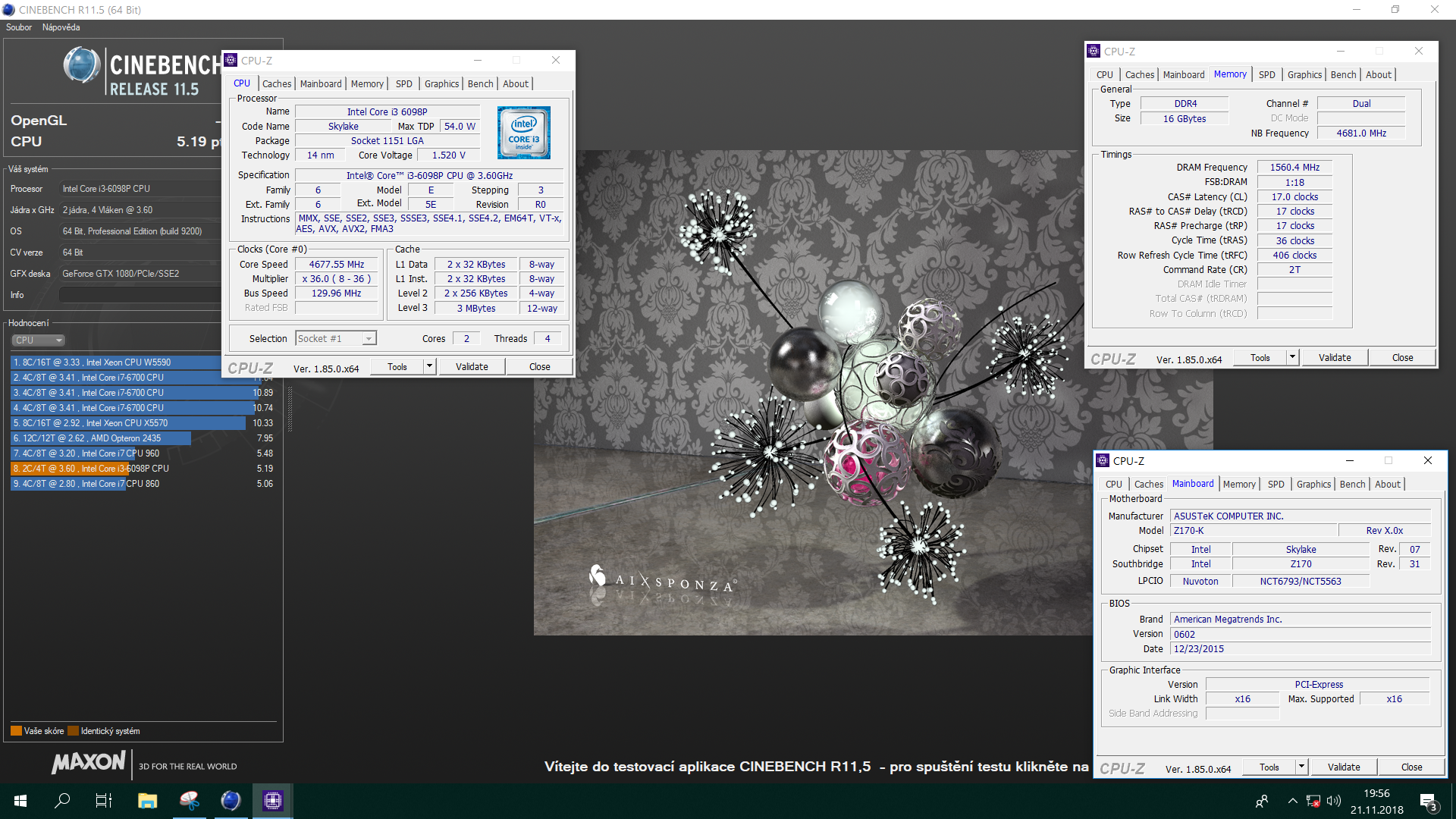Click the title bar icon of the CPU tab CPU-Z window
This screenshot has width=1456, height=819.
(x=231, y=61)
